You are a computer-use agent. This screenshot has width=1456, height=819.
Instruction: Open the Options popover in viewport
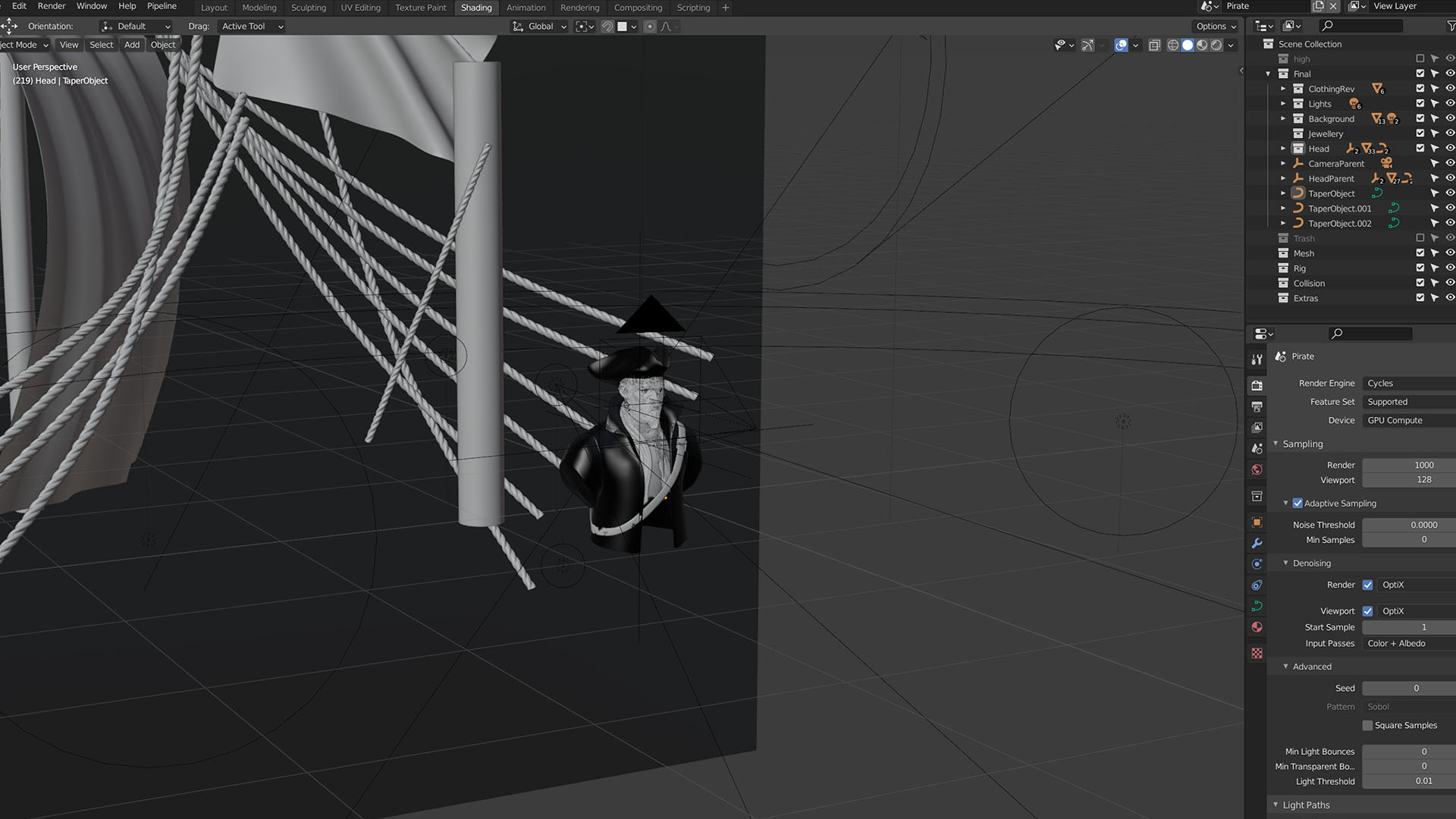pyautogui.click(x=1216, y=27)
